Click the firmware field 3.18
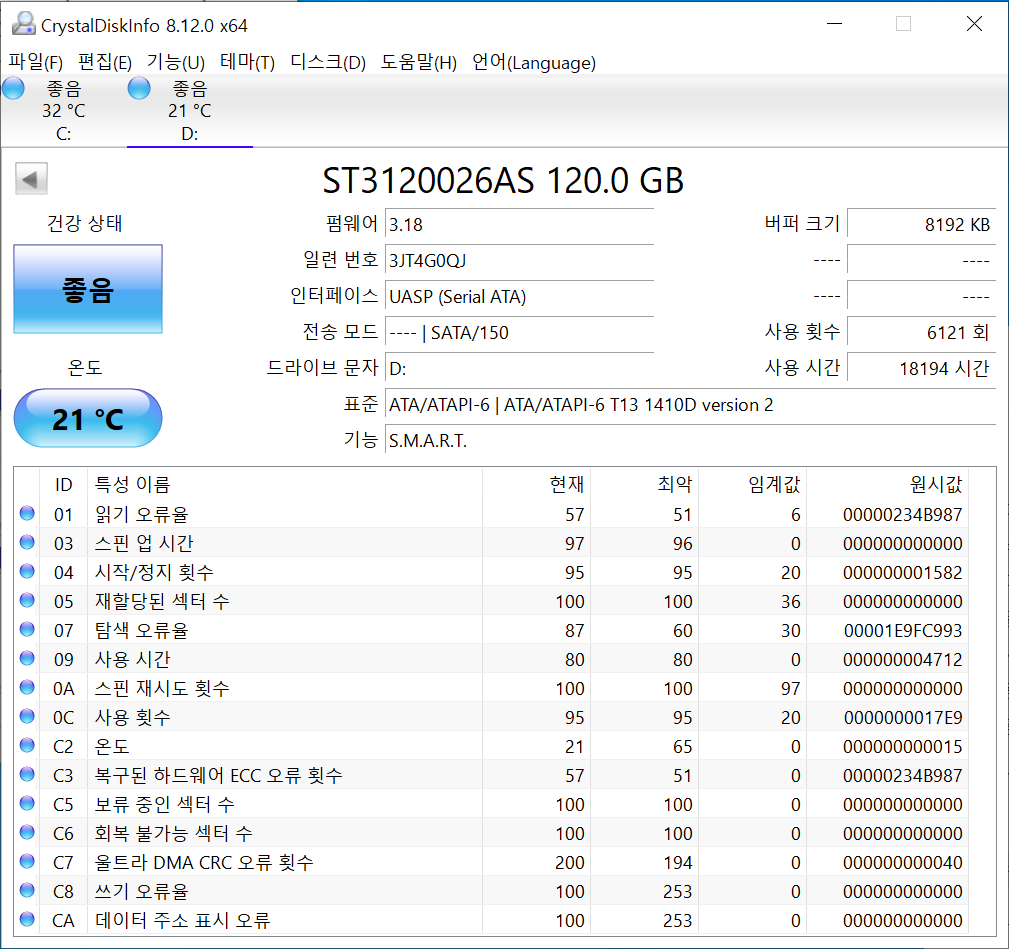Screen dimensions: 1009x949 (519, 225)
